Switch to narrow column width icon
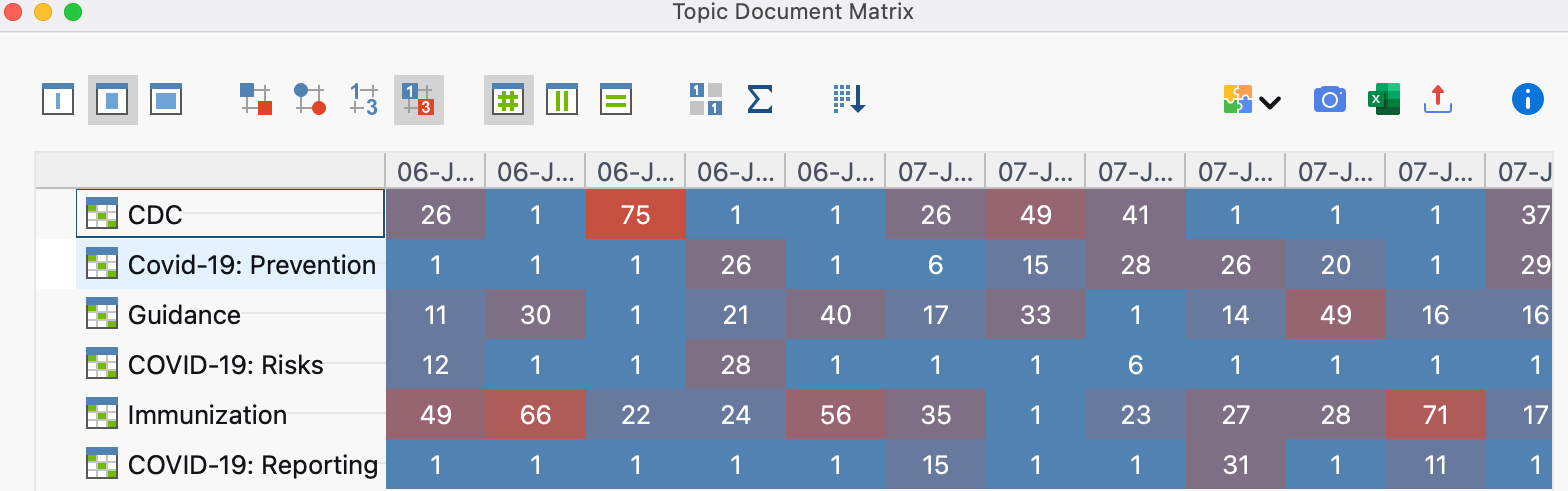This screenshot has width=1568, height=491. click(59, 100)
